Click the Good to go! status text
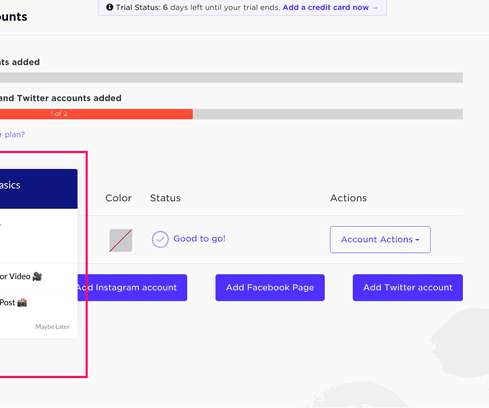Screen dimensions: 489x408 click(x=199, y=239)
